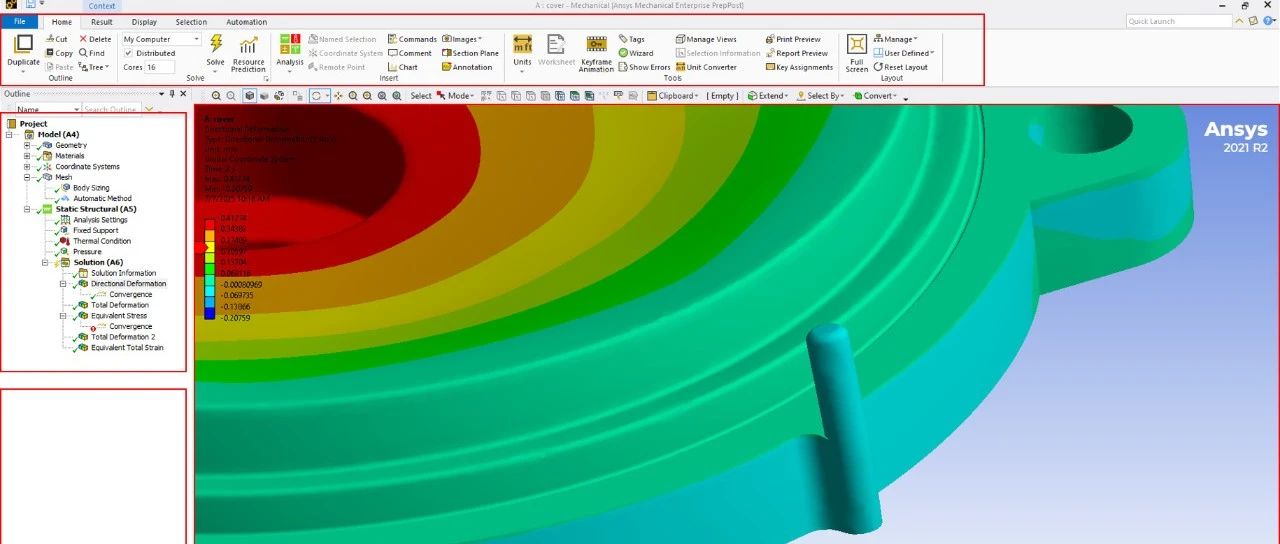
Task: Open the Tree dropdown in Outline group
Action: [92, 67]
